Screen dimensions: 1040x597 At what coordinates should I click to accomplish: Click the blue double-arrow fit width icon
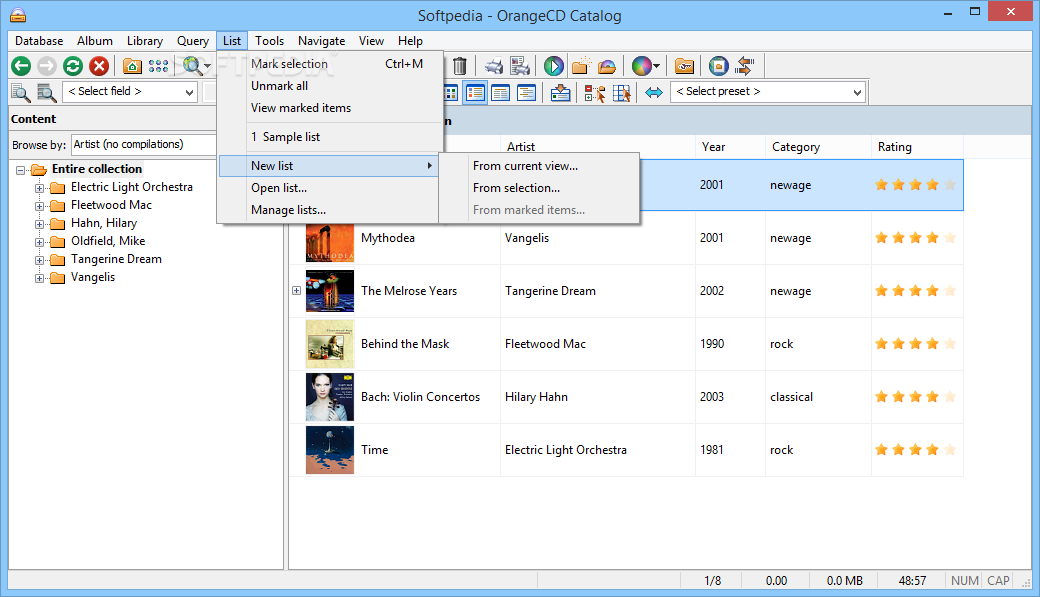click(x=654, y=92)
